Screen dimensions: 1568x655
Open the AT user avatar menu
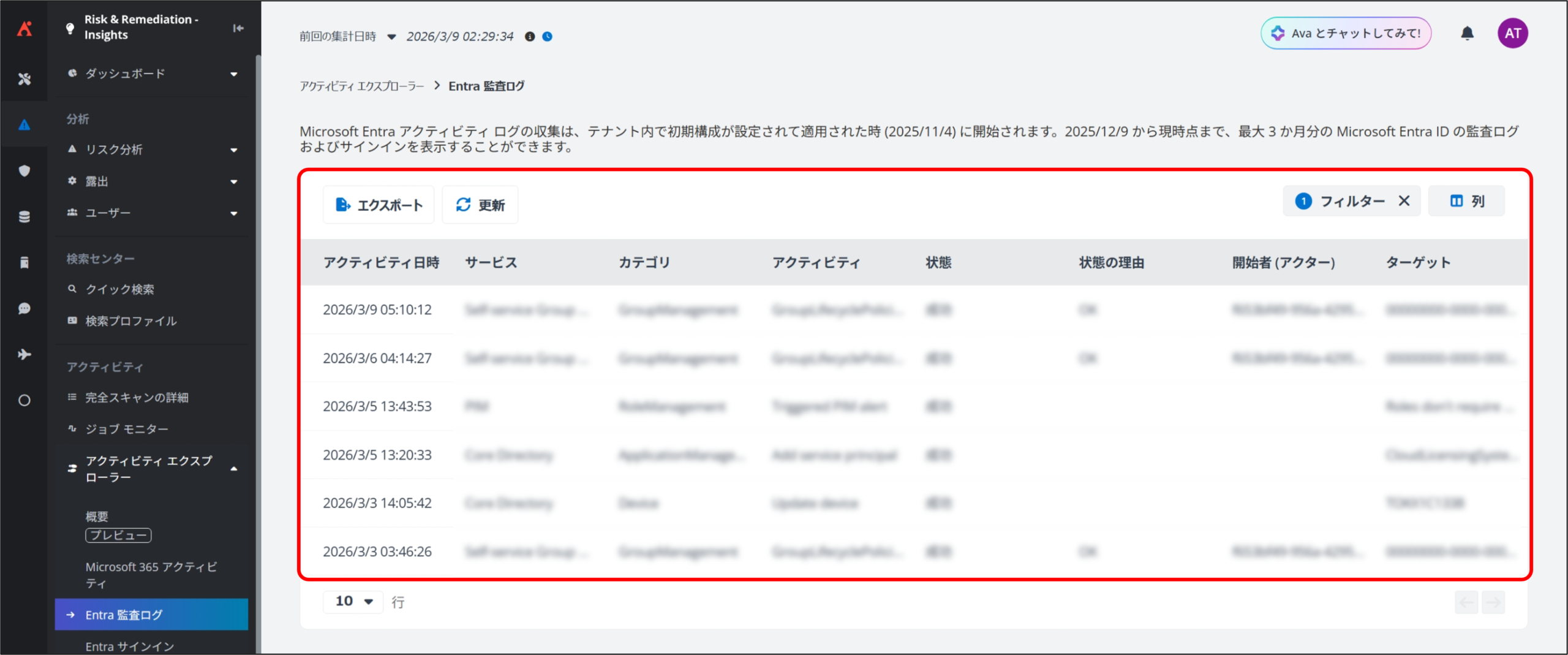pyautogui.click(x=1512, y=33)
